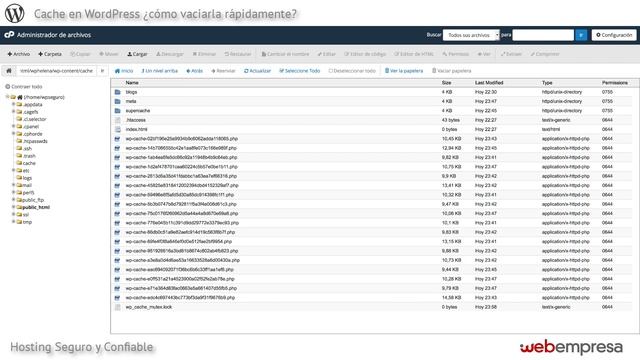
Task: Click the .htaccess file icon
Action: point(118,120)
